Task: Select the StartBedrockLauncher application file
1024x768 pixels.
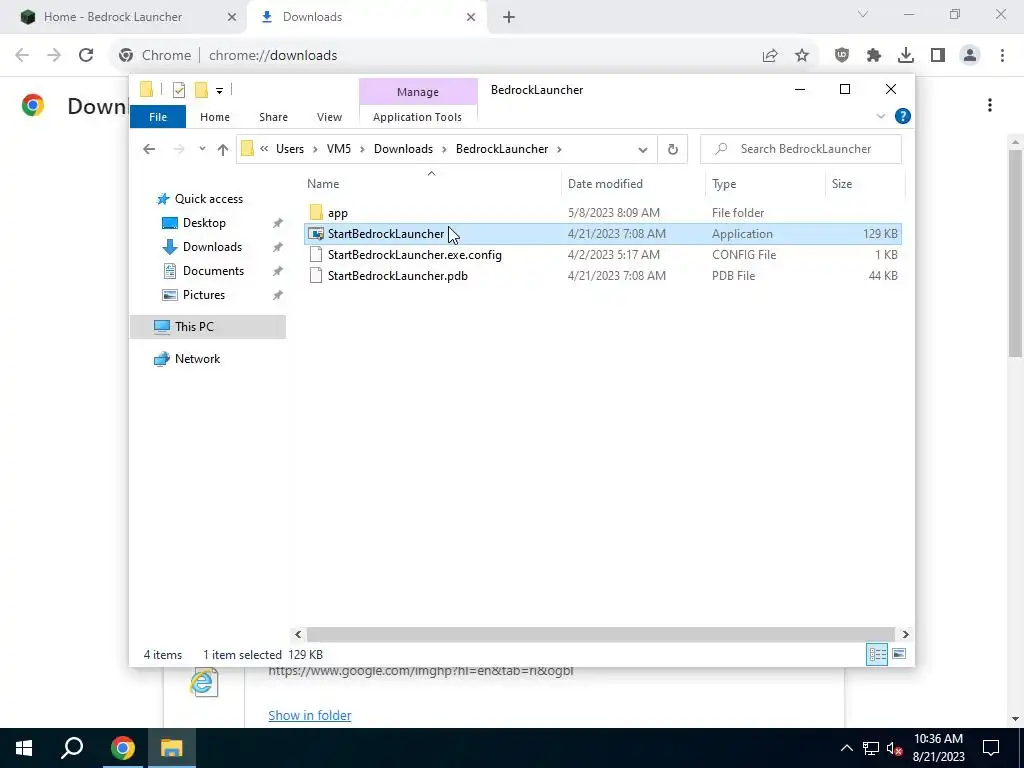Action: (x=603, y=234)
